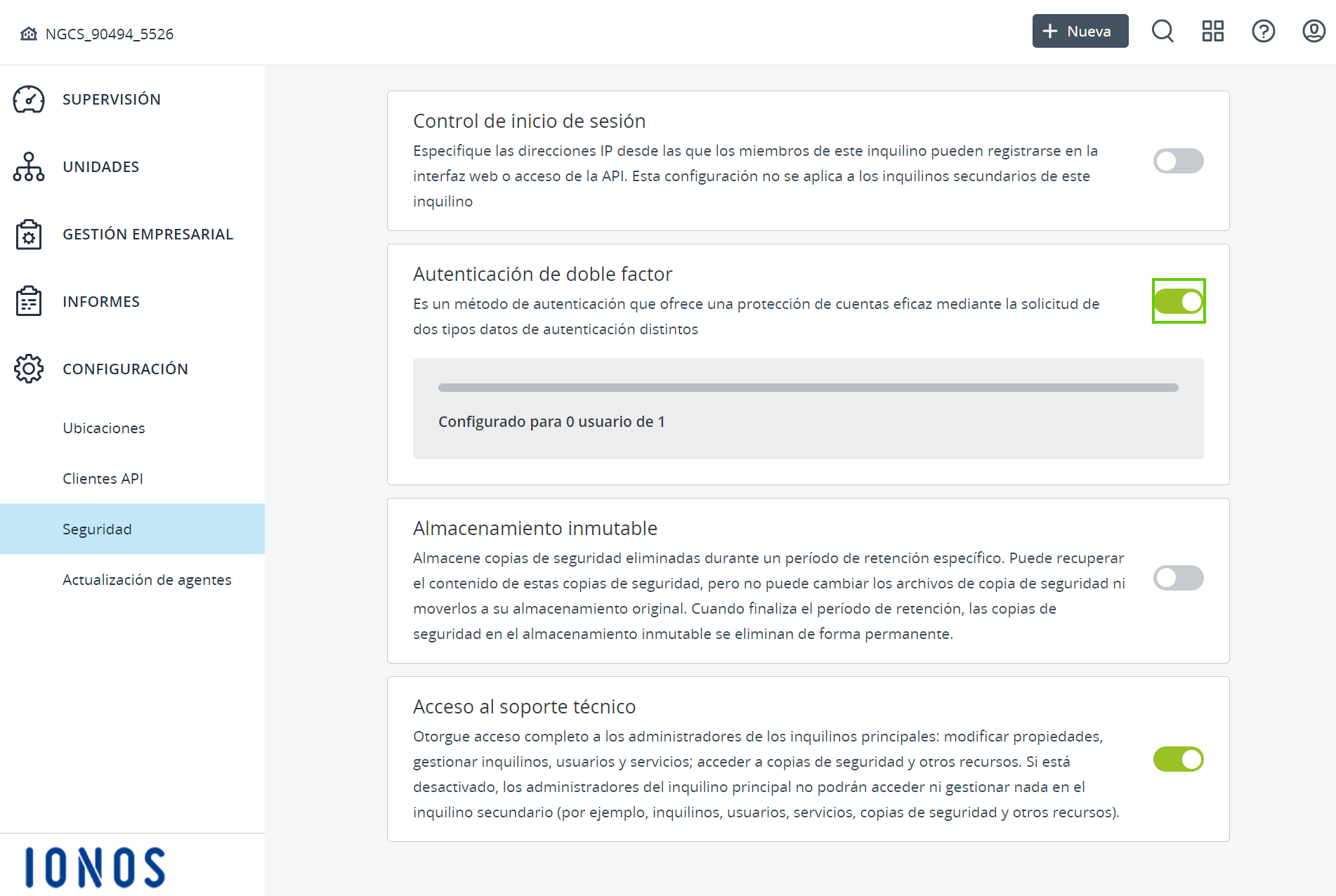Click the 'Control de inicio de sesión' heading
This screenshot has height=896, width=1336.
[530, 121]
